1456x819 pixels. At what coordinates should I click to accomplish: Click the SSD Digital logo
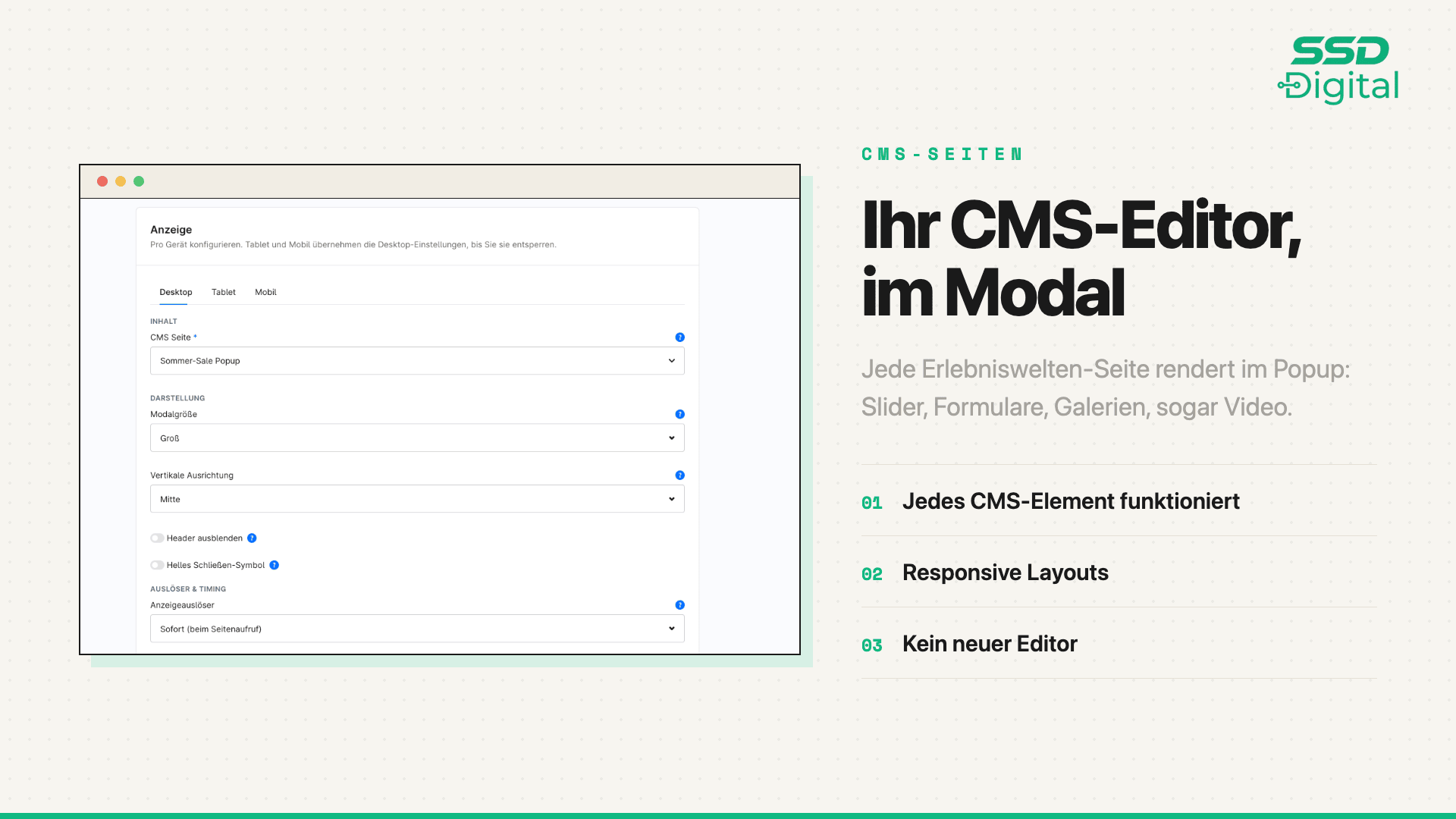coord(1338,70)
